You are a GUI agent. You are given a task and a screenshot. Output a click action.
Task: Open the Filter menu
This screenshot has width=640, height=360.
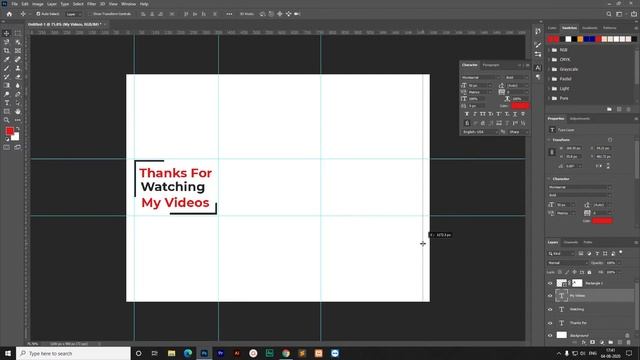pyautogui.click(x=91, y=4)
